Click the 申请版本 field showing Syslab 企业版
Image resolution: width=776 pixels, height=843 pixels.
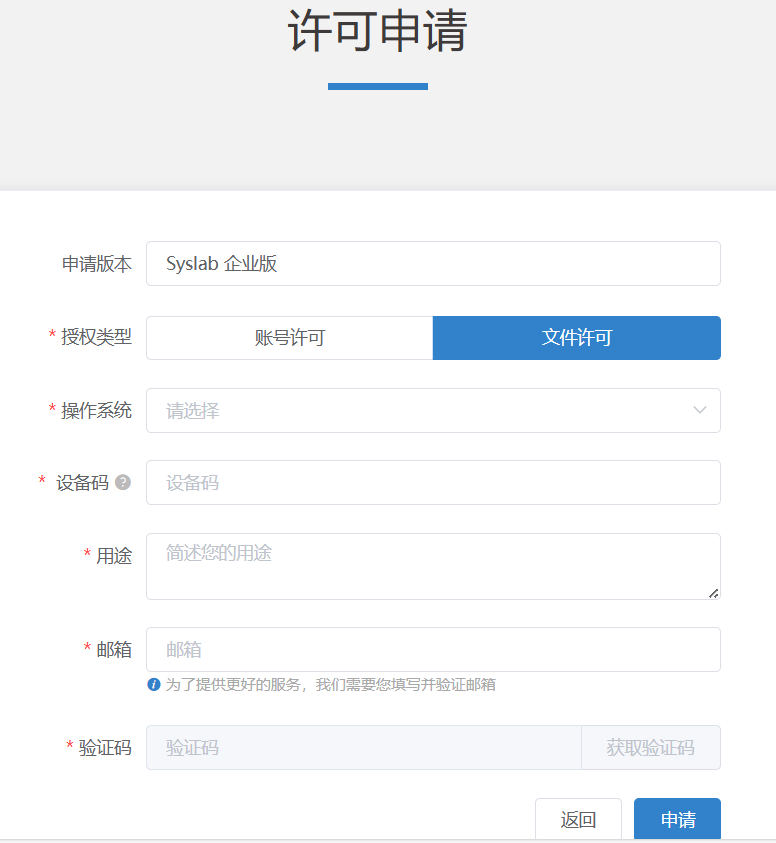[x=432, y=264]
